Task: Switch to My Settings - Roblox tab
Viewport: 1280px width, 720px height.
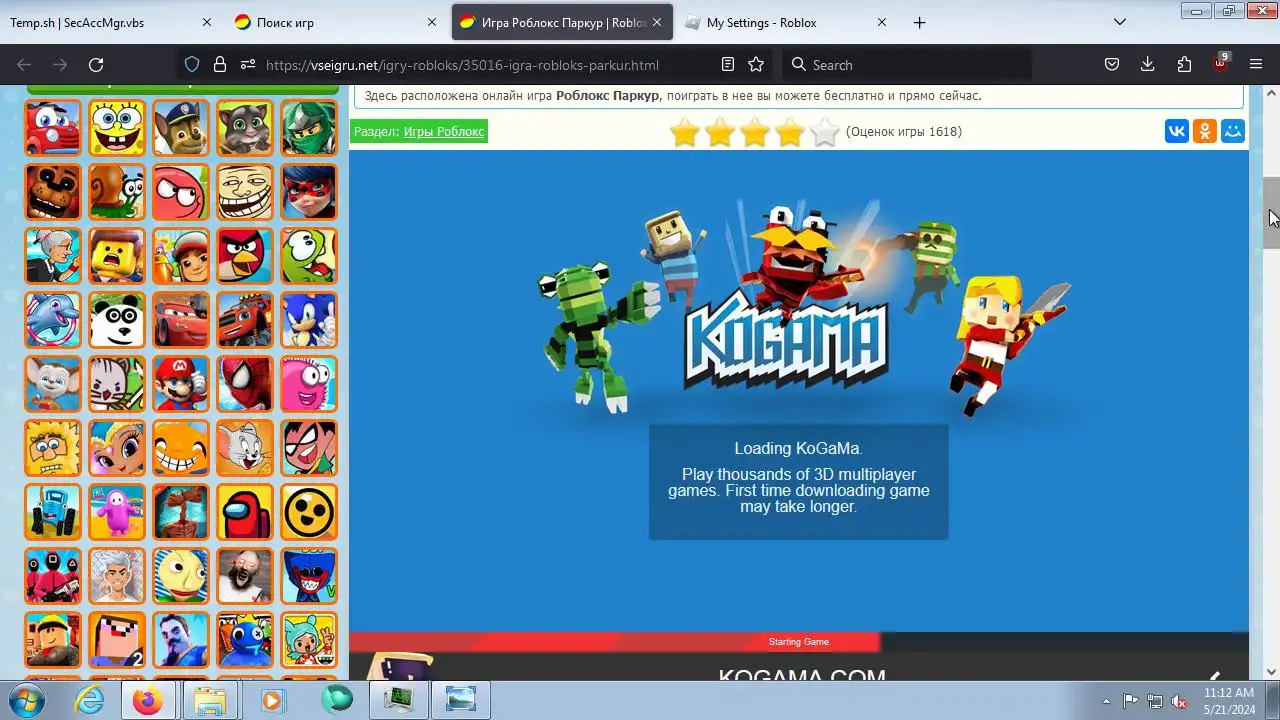Action: 787,22
